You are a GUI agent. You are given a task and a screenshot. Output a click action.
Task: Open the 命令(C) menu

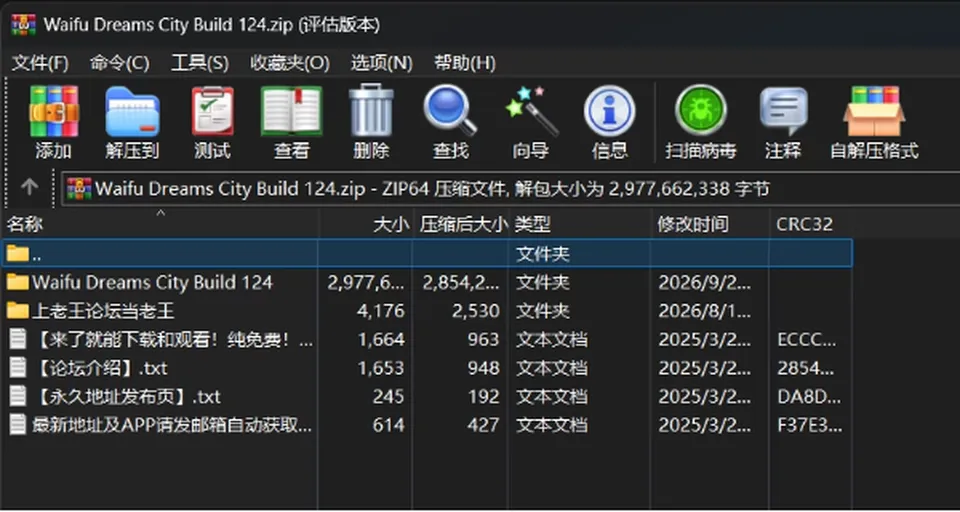pyautogui.click(x=119, y=63)
